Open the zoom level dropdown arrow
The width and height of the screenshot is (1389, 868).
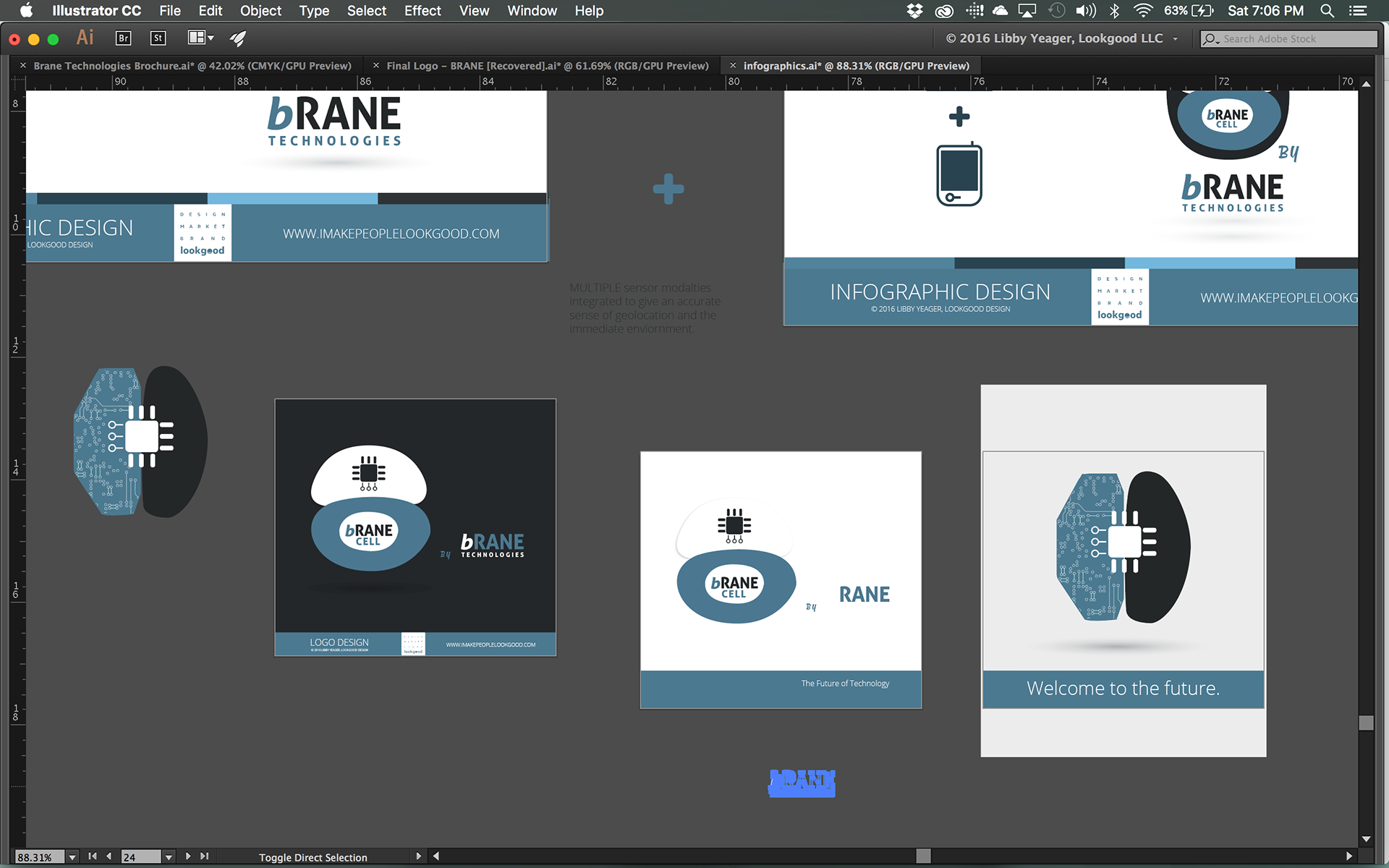coord(72,857)
